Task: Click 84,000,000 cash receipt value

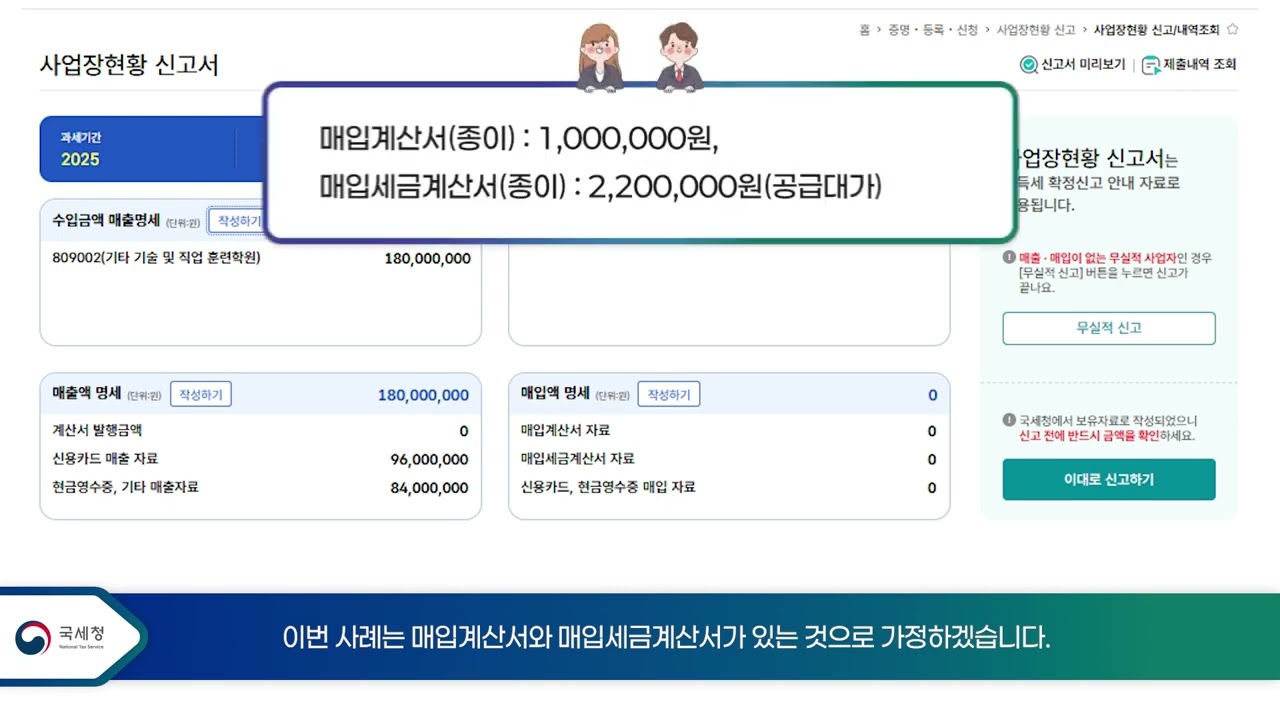Action: point(429,488)
